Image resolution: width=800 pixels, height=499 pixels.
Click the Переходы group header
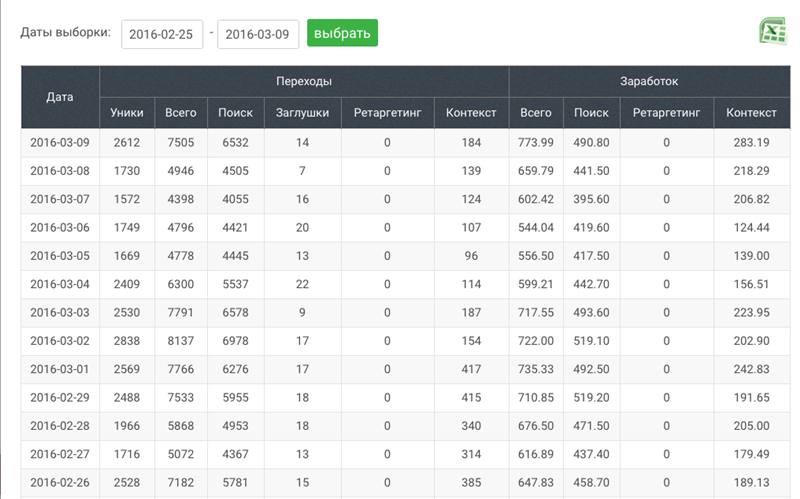[304, 81]
